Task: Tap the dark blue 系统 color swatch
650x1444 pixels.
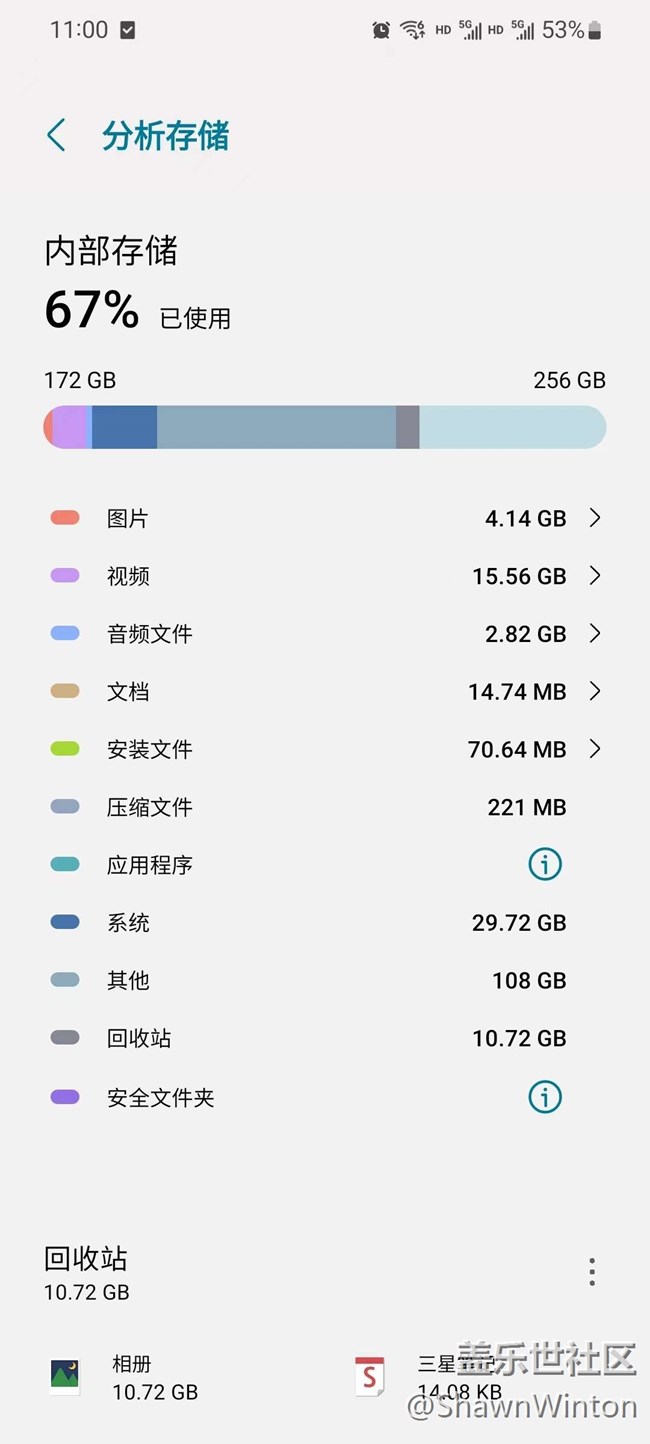Action: pos(65,923)
